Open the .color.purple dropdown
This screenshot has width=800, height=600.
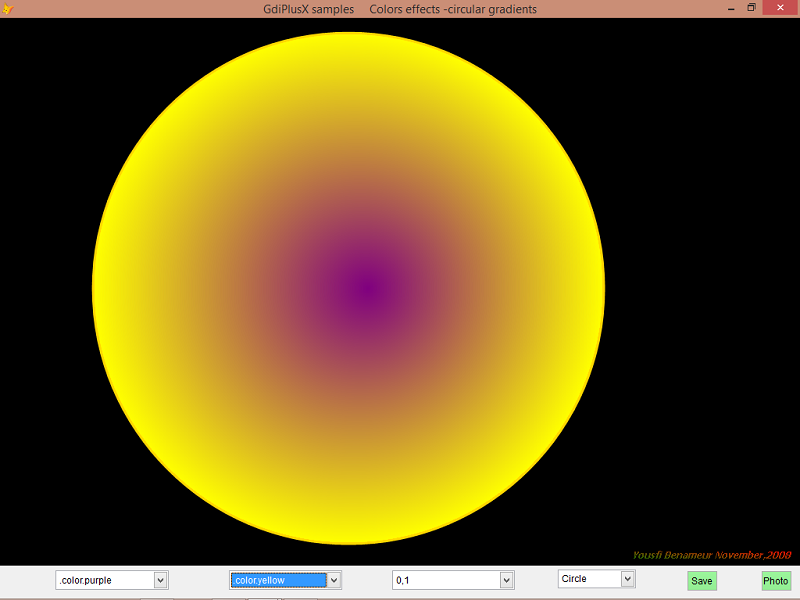(x=161, y=579)
